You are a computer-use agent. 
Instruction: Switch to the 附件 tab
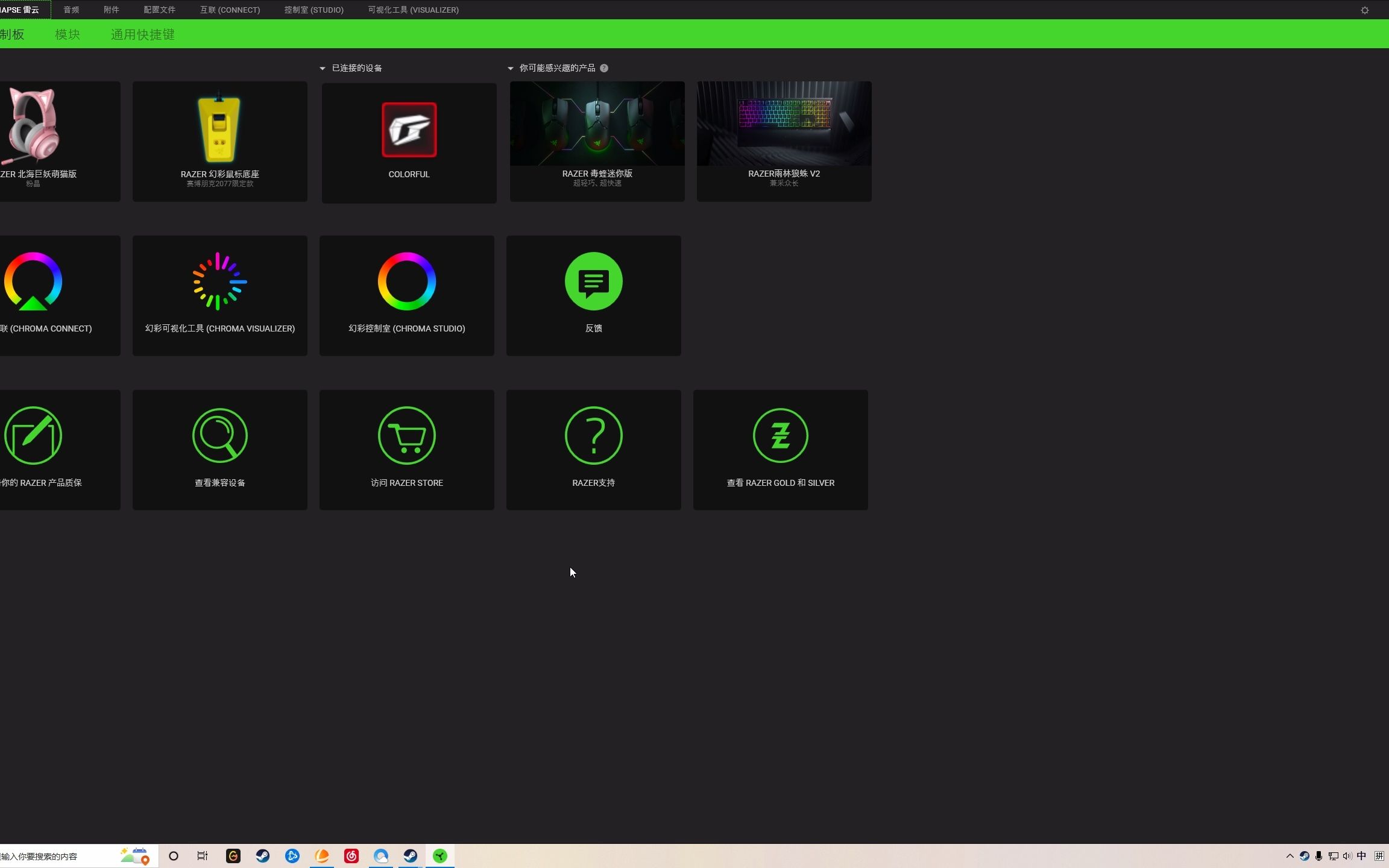(112, 10)
